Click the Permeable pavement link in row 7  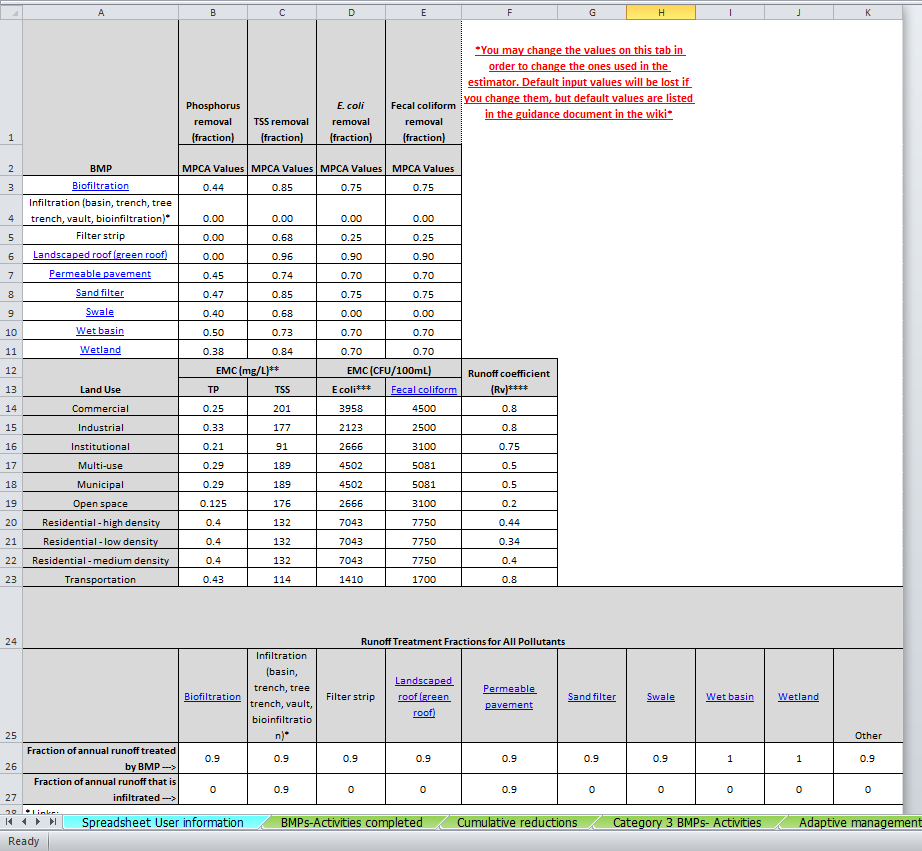pos(100,274)
